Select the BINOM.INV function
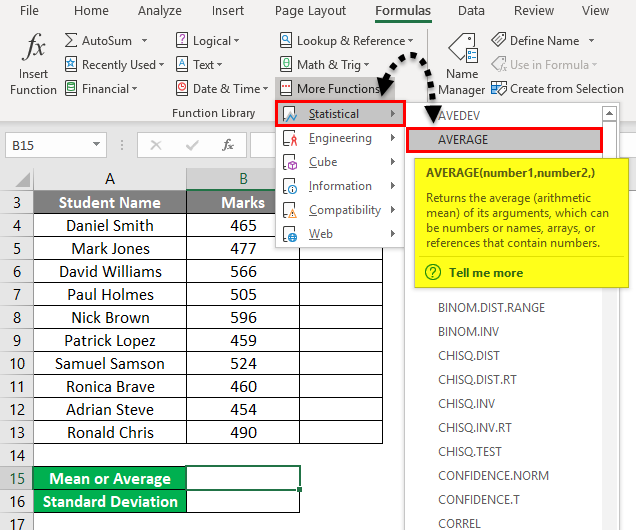Image resolution: width=636 pixels, height=530 pixels. (468, 332)
